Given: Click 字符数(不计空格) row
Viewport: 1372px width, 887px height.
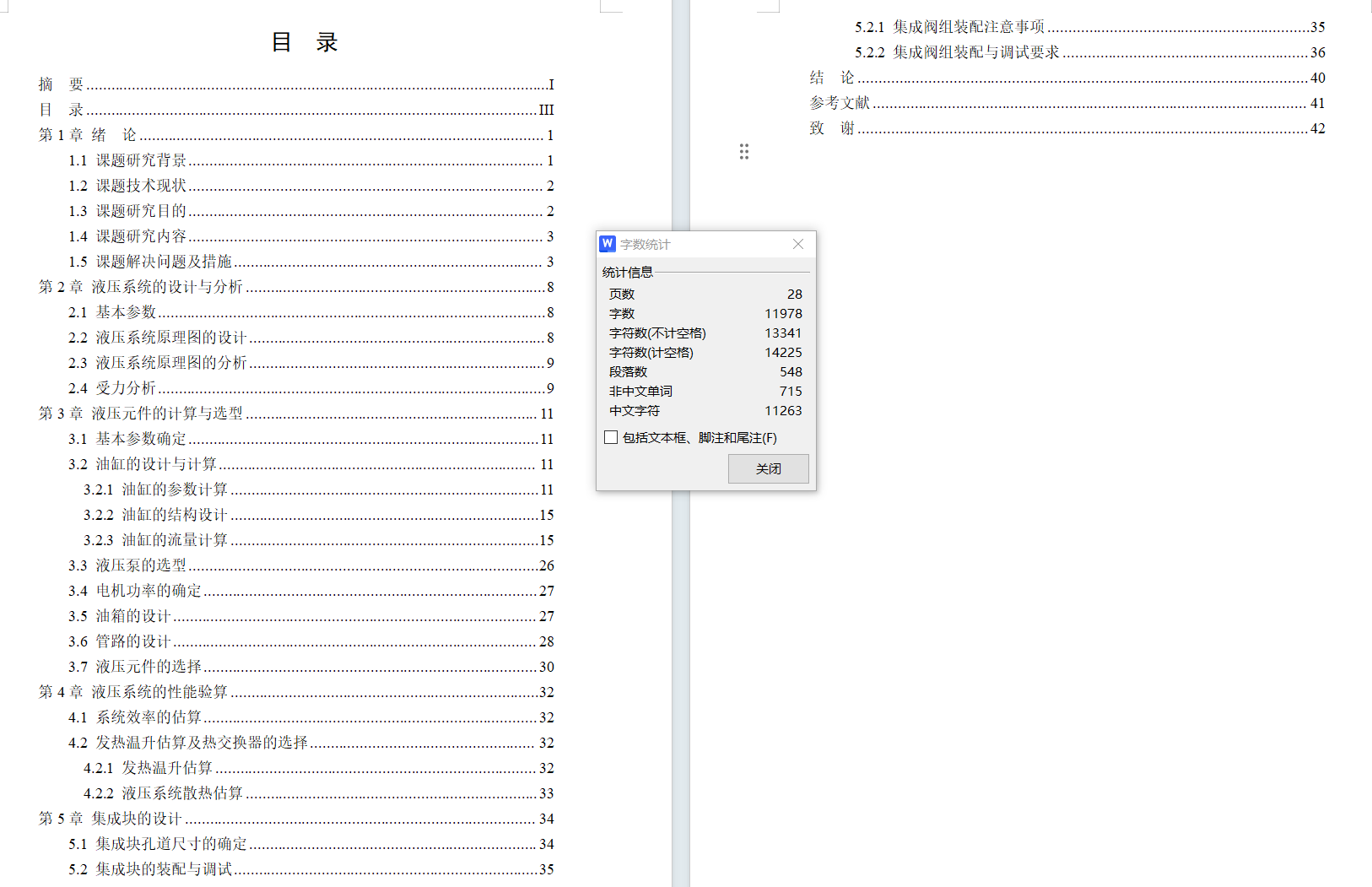Looking at the screenshot, I should (705, 333).
